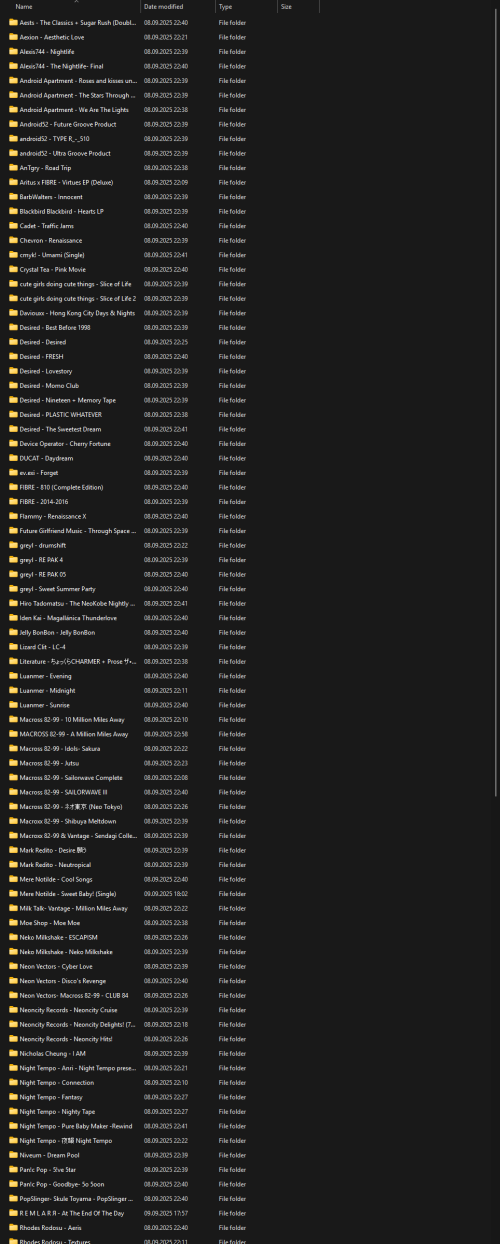Viewport: 500px width, 1244px height.
Task: Select Niveum - Dream Pool folder icon
Action: [x=13, y=1155]
